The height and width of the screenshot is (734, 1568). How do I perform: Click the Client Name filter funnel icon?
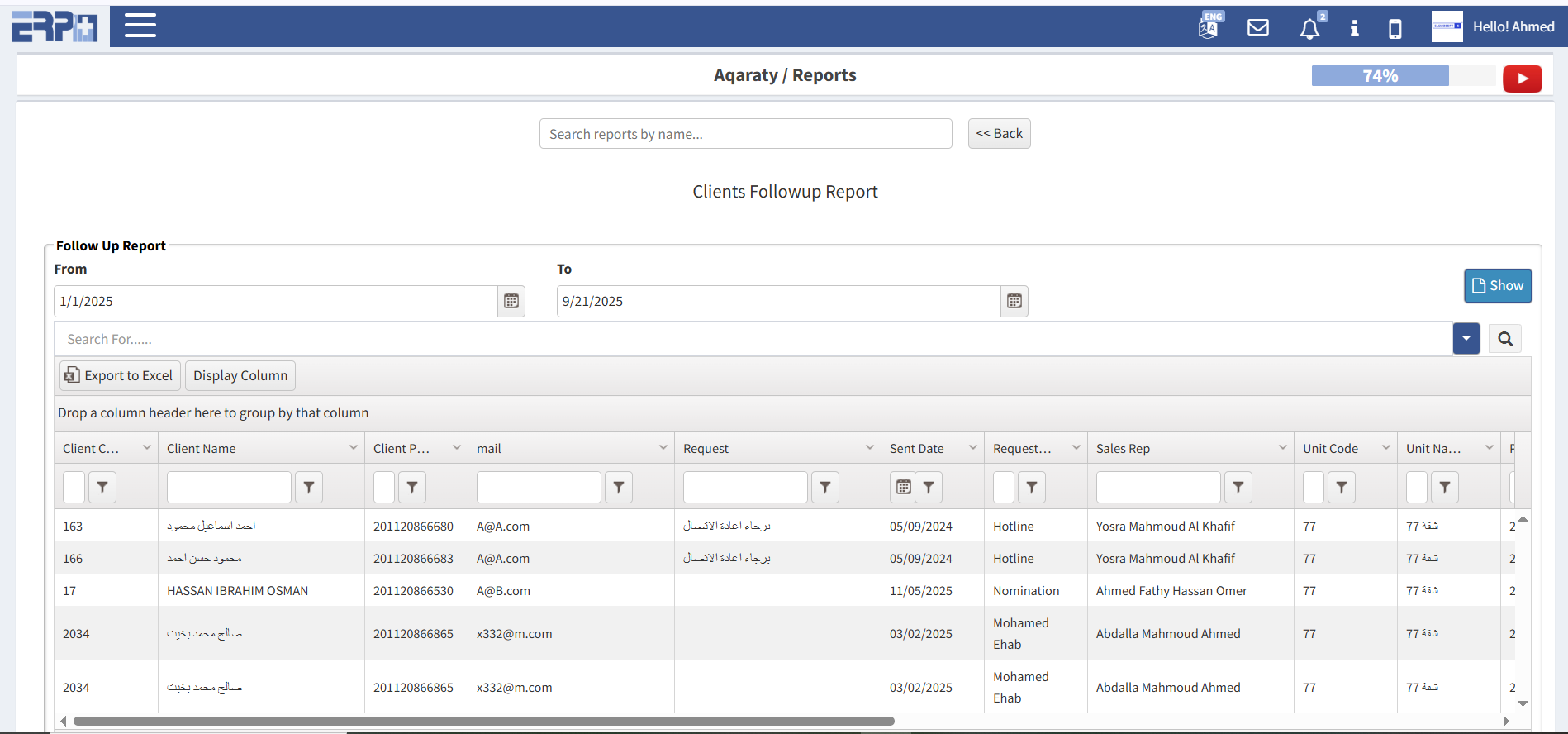coord(309,488)
